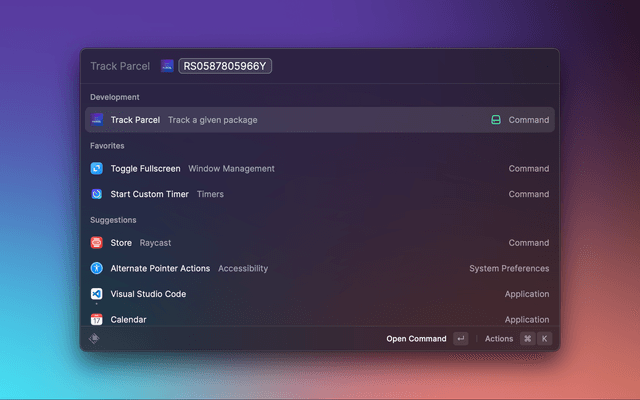Click the Calendar app icon
640x400 pixels.
pos(97,319)
